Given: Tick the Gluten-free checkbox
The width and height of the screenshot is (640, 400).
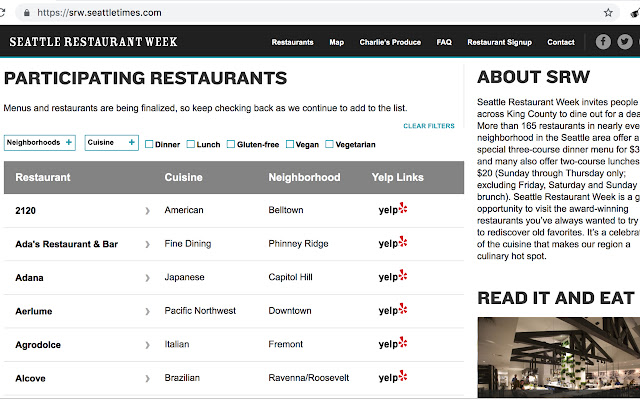Looking at the screenshot, I should [x=231, y=144].
